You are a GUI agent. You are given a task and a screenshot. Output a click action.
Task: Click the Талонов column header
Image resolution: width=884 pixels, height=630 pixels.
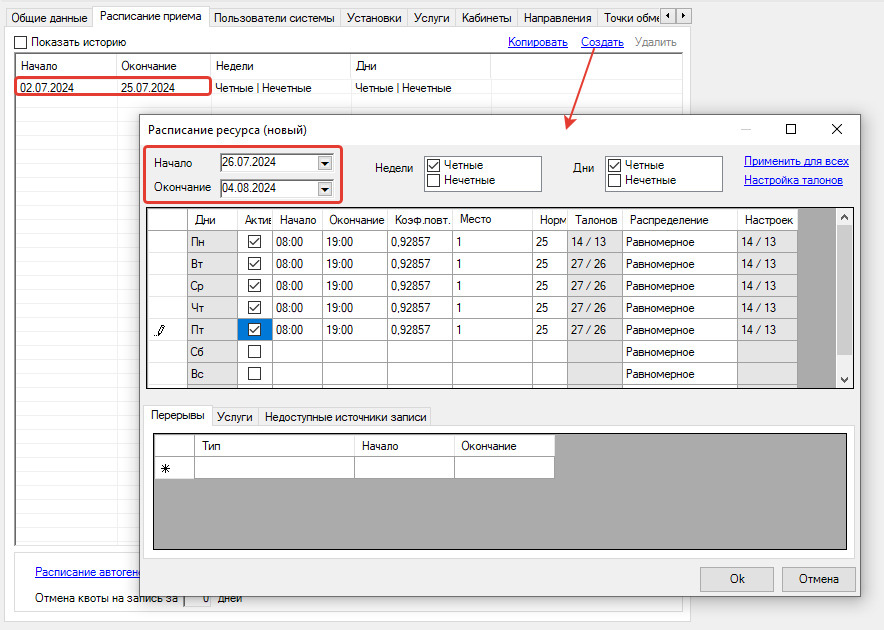click(595, 220)
